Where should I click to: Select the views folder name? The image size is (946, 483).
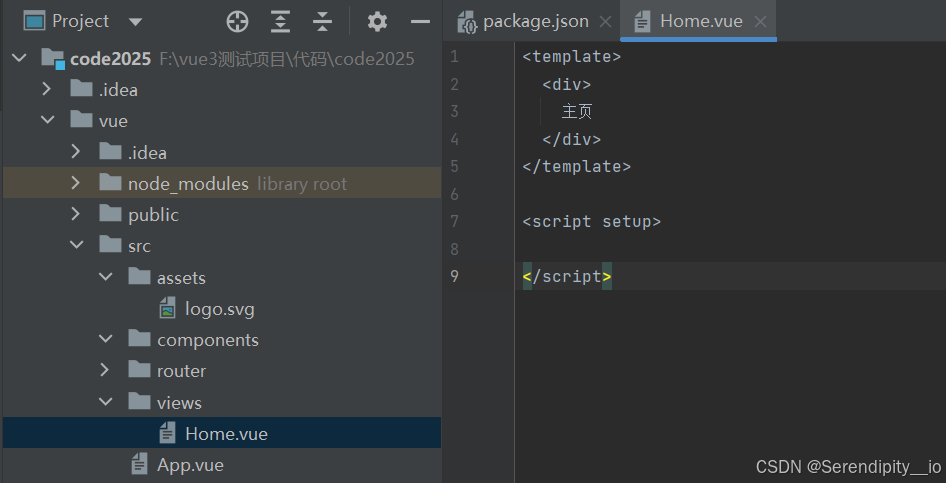coord(179,402)
